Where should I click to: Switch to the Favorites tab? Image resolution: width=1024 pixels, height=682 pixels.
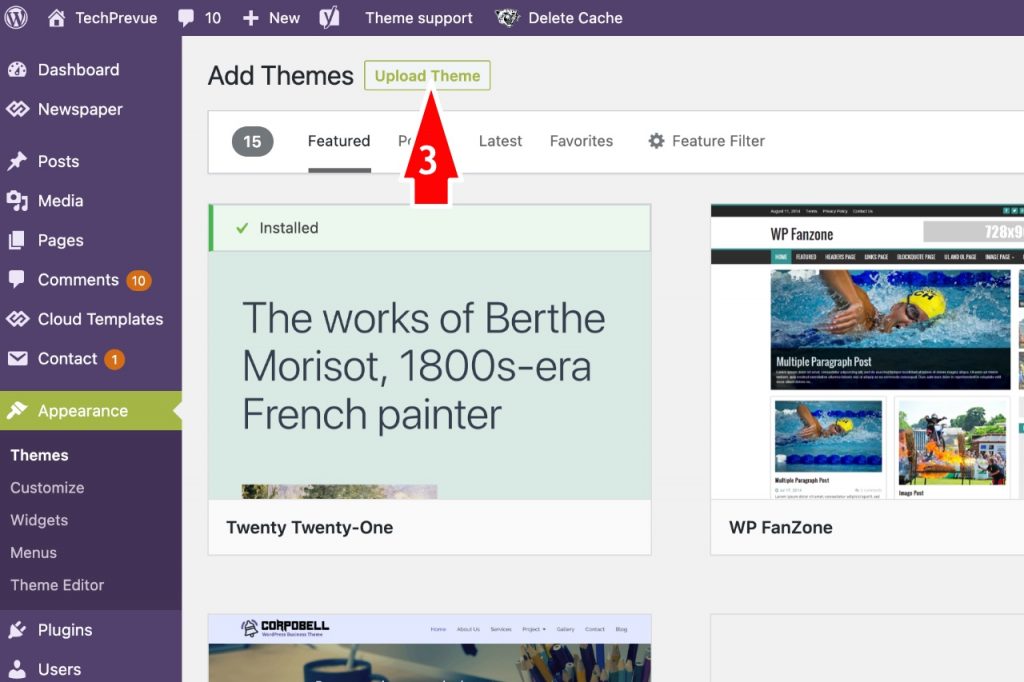(x=581, y=141)
